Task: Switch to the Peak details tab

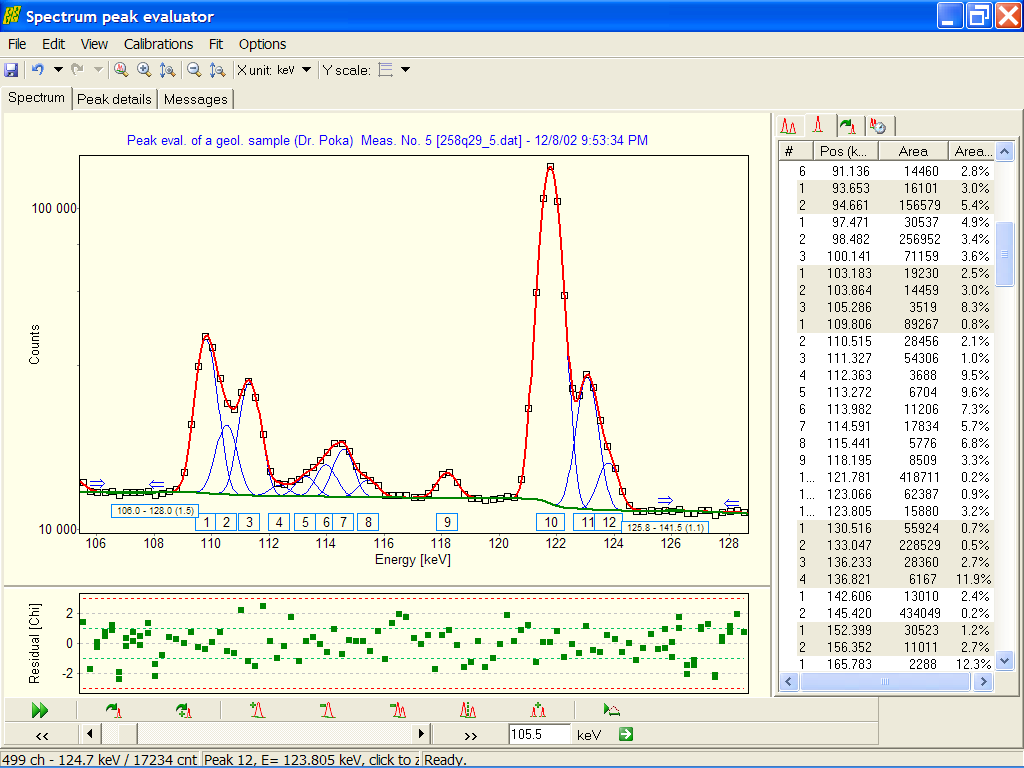Action: (x=114, y=99)
